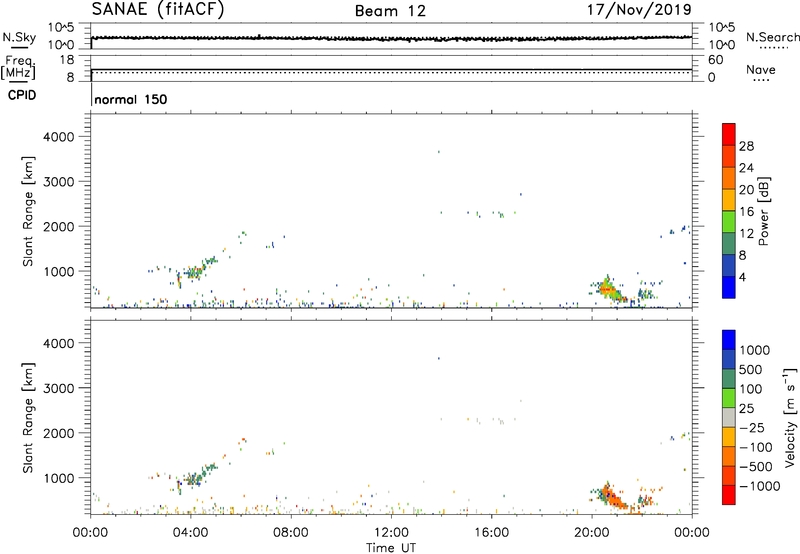
Task: Click the "4000" tick of the power panel
Action: click(59, 137)
